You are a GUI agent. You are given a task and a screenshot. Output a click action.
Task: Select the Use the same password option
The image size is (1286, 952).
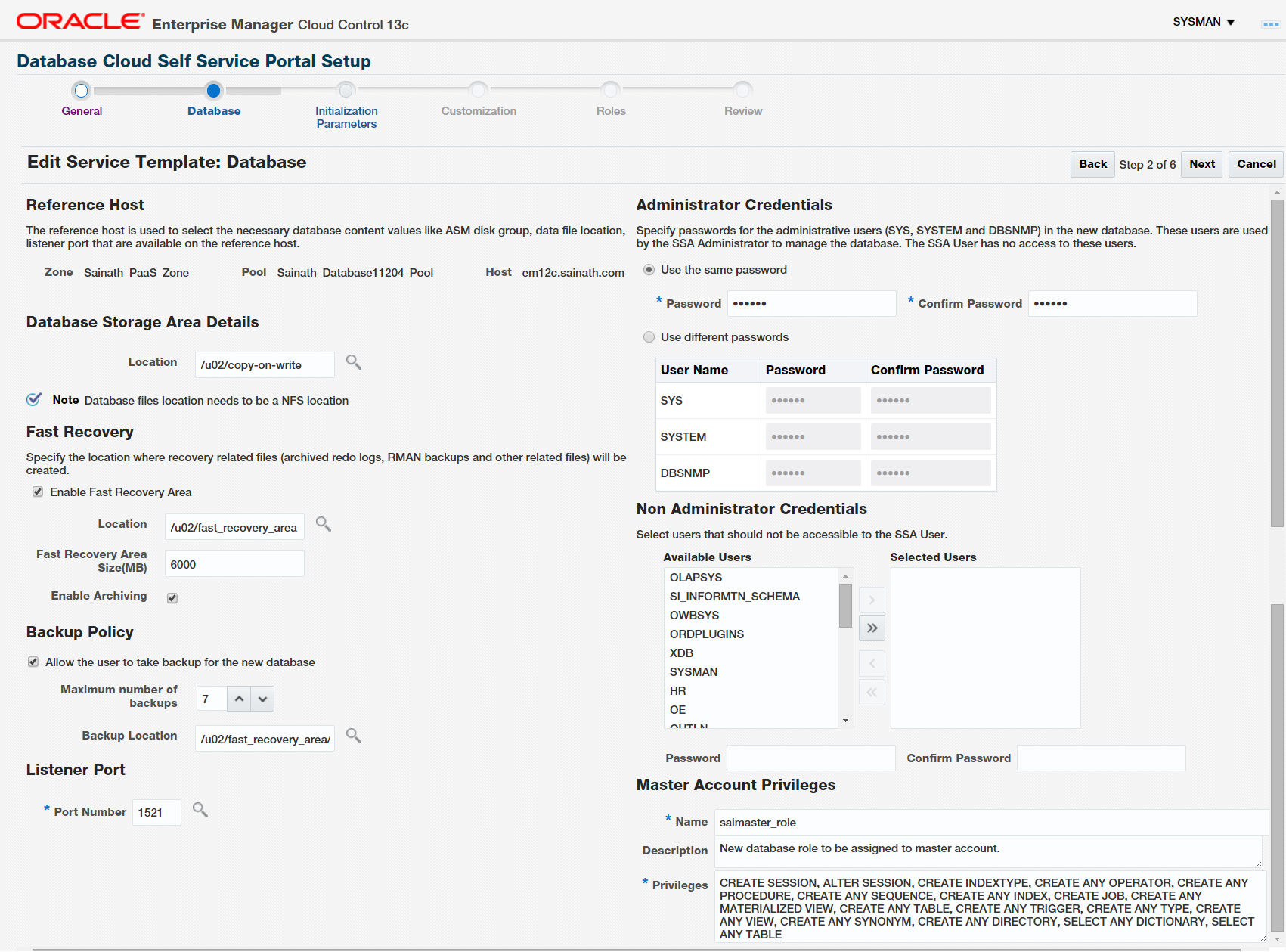point(649,270)
